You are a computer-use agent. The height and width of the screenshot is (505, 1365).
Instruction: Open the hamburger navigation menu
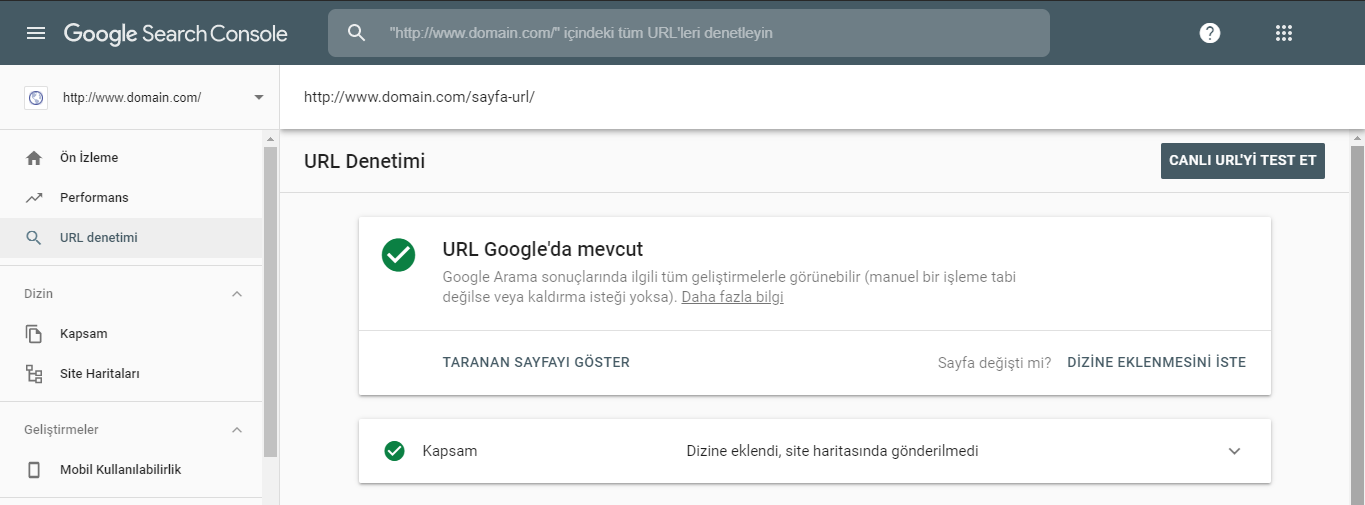coord(36,33)
